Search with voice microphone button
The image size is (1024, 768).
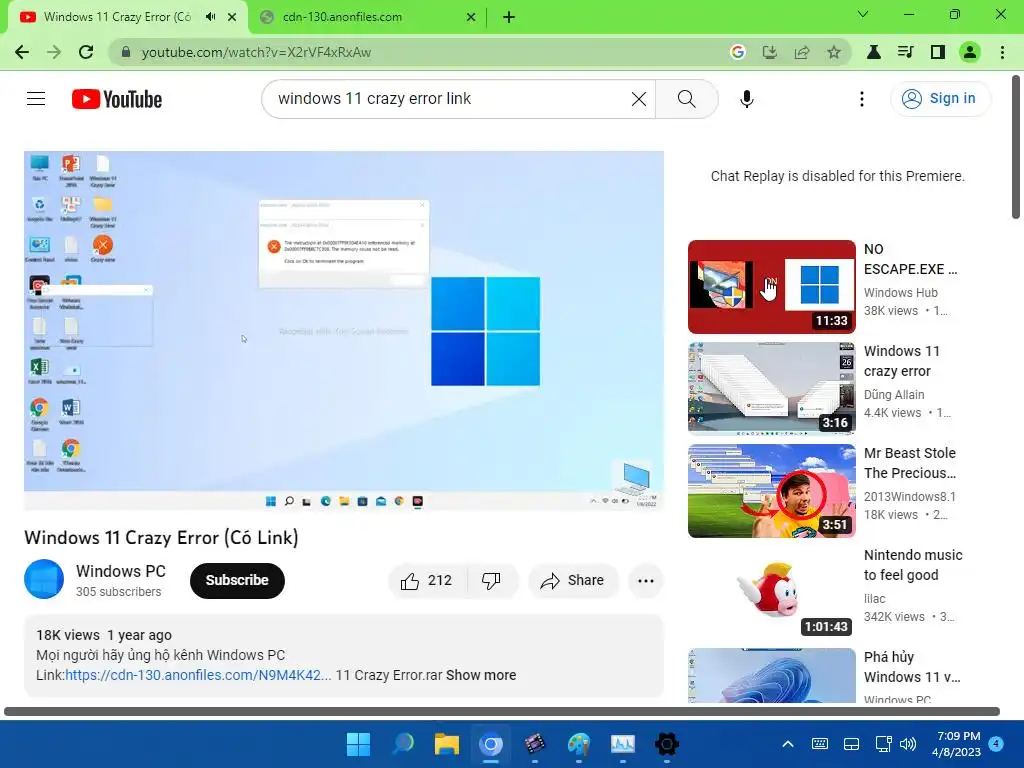[x=746, y=99]
